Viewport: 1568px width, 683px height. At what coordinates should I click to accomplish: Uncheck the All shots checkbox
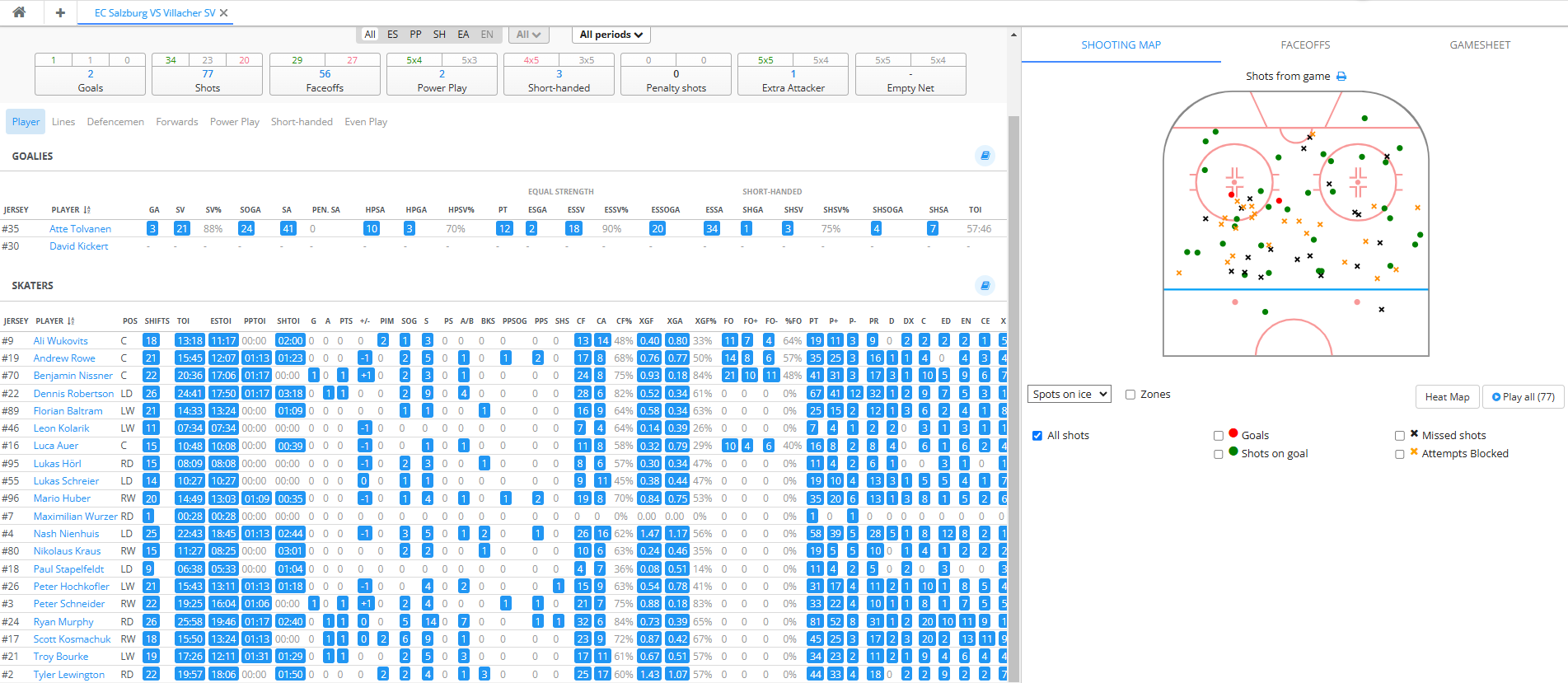coord(1037,436)
